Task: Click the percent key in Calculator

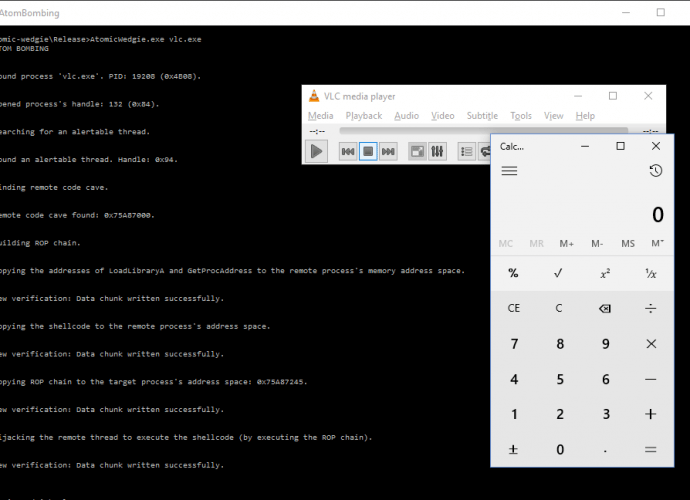Action: 513,273
